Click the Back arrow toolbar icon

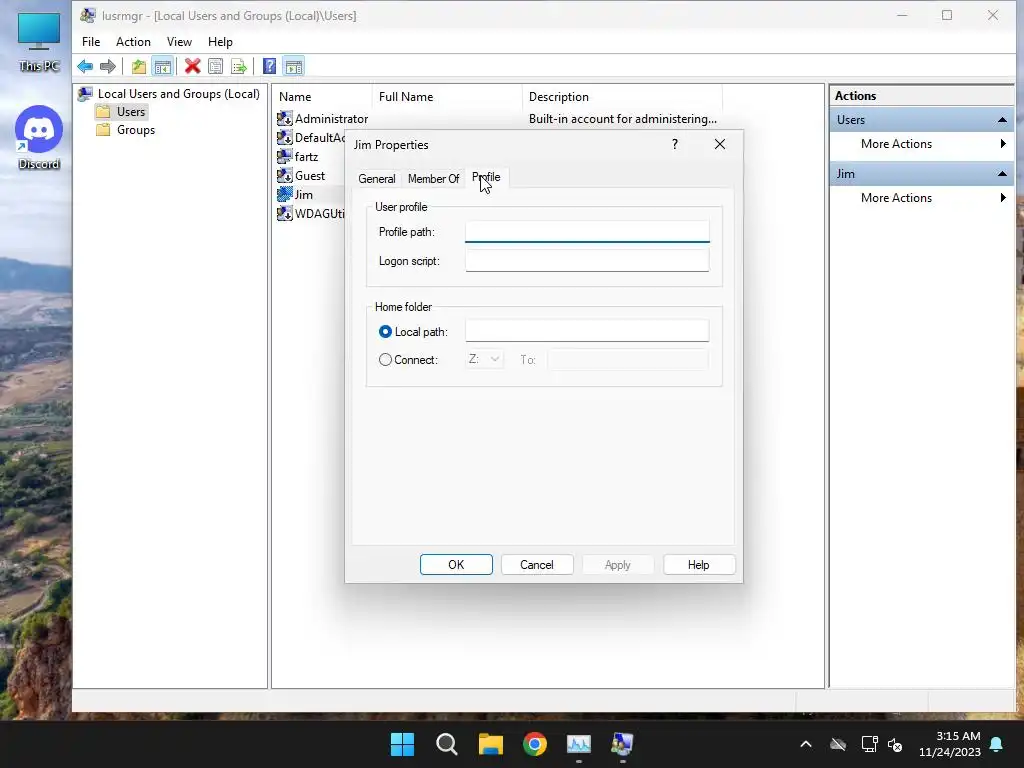point(85,66)
